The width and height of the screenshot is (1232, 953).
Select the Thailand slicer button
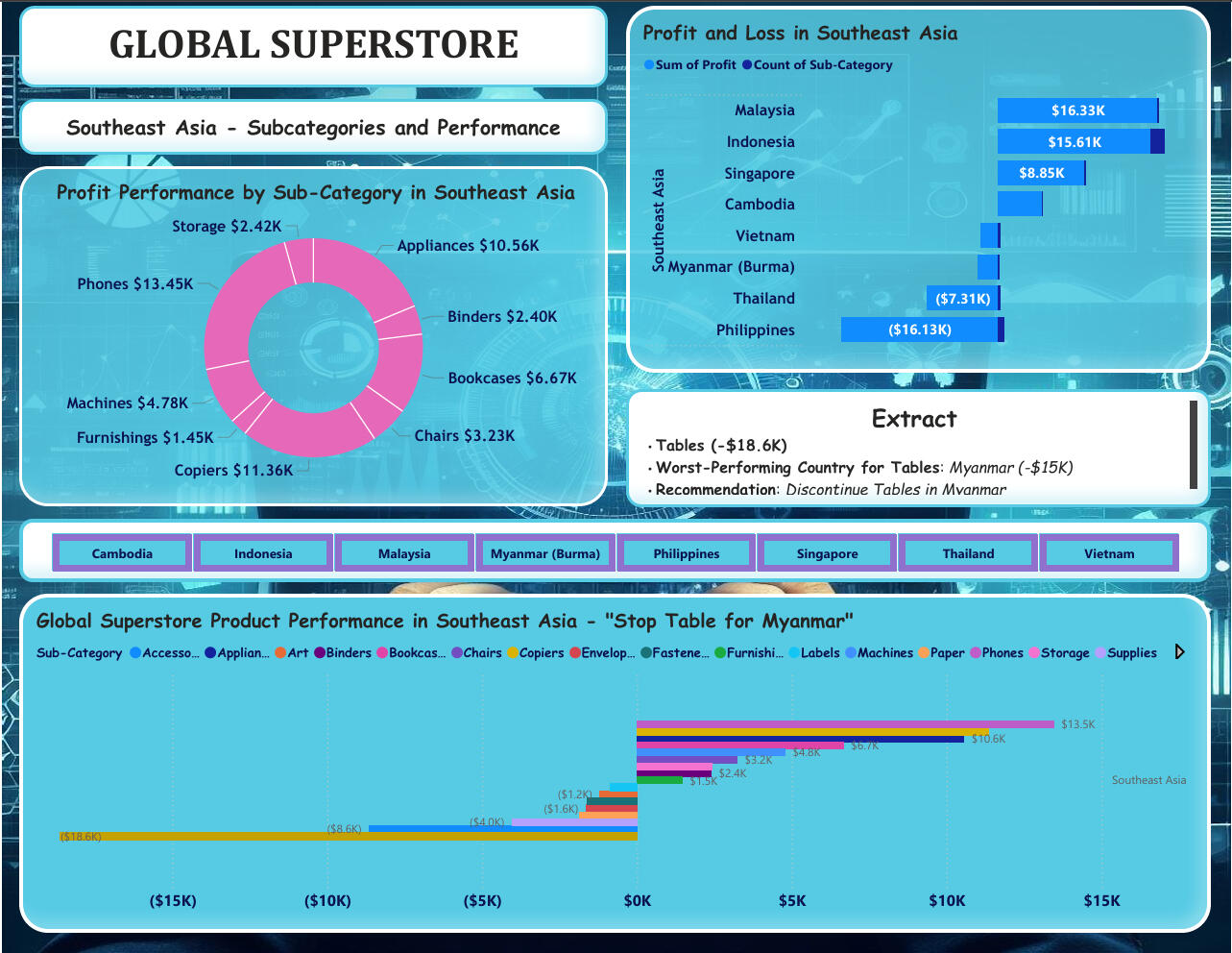pyautogui.click(x=969, y=553)
